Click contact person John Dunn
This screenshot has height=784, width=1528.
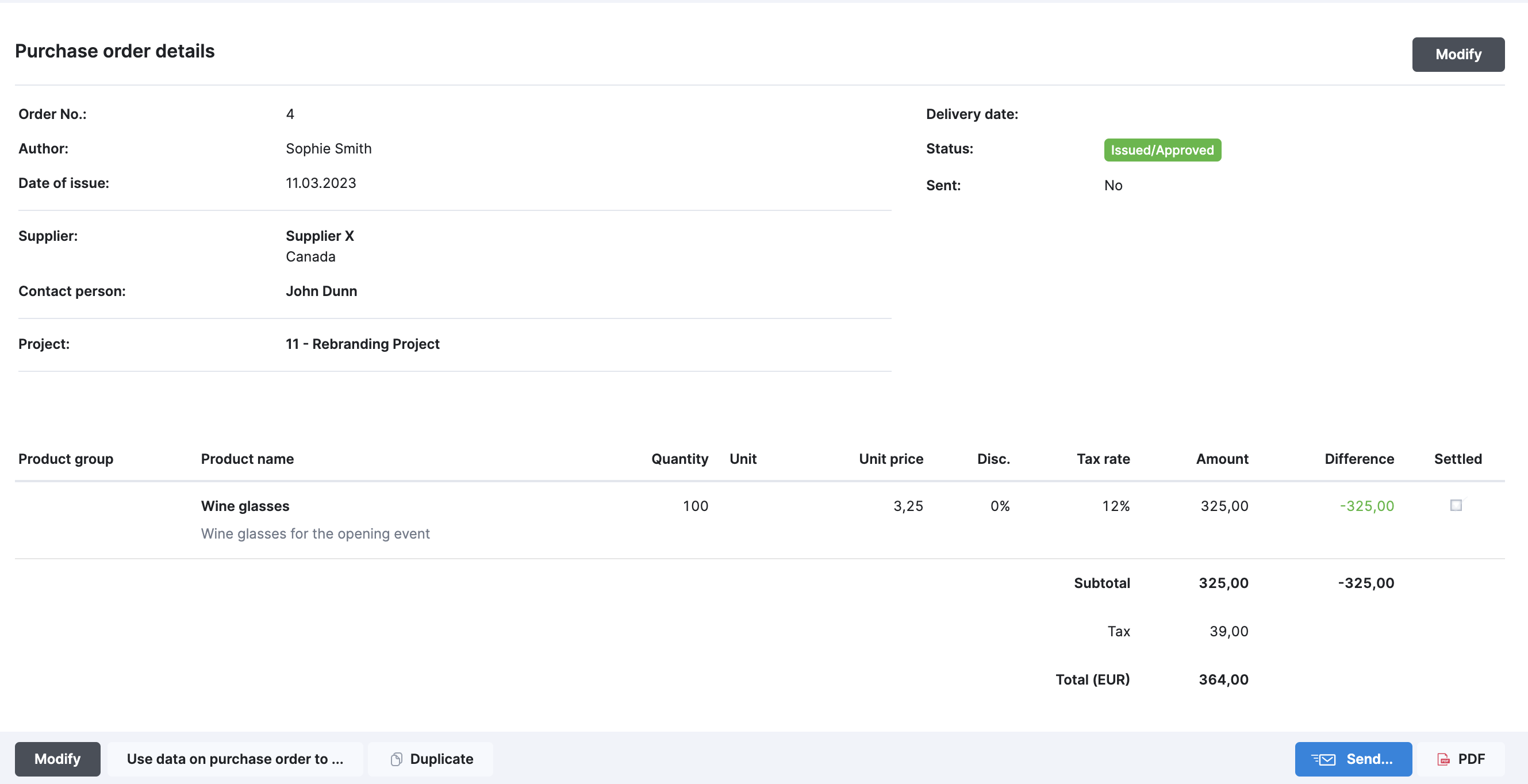321,291
